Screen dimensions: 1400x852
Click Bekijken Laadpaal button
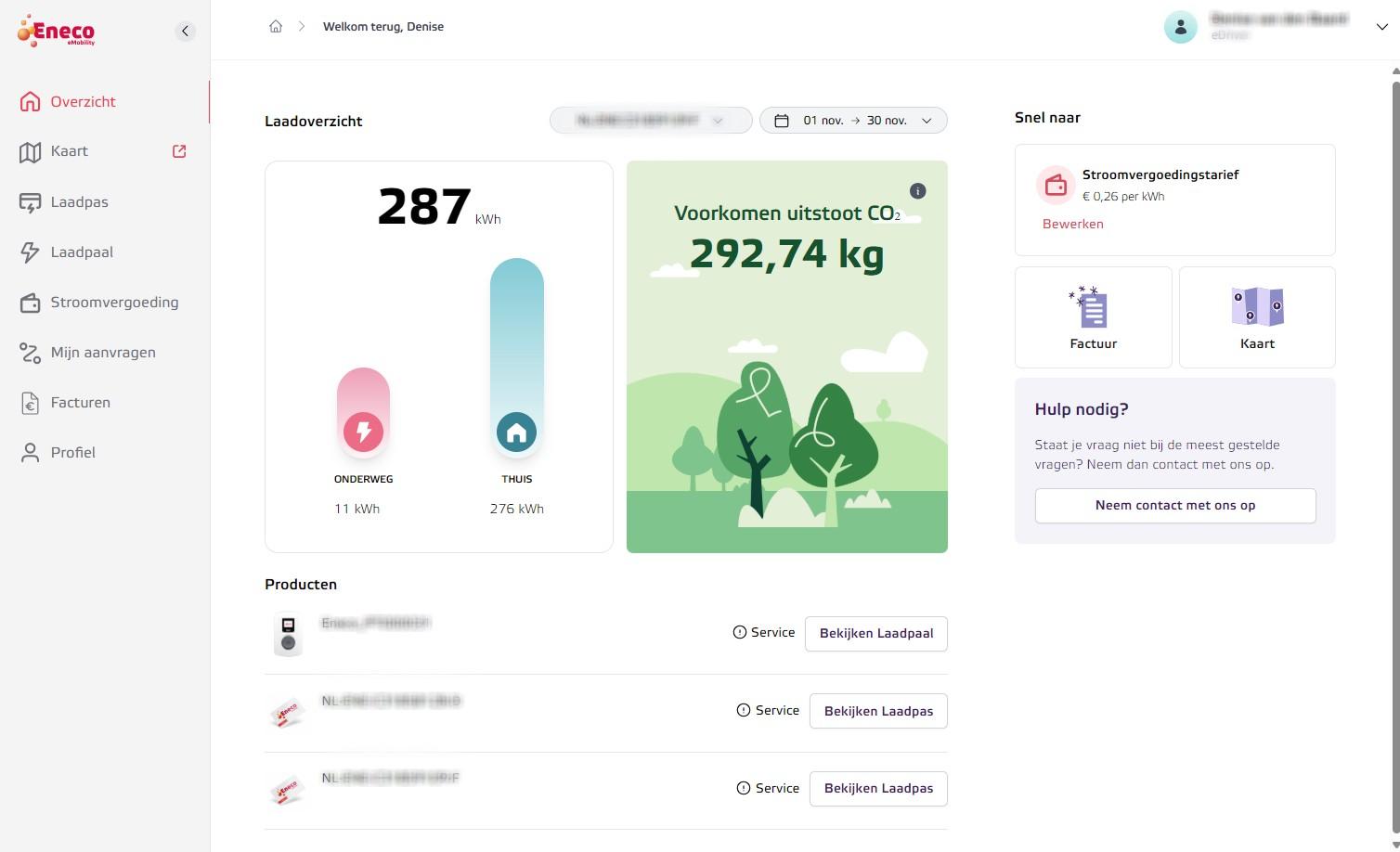pyautogui.click(x=875, y=634)
